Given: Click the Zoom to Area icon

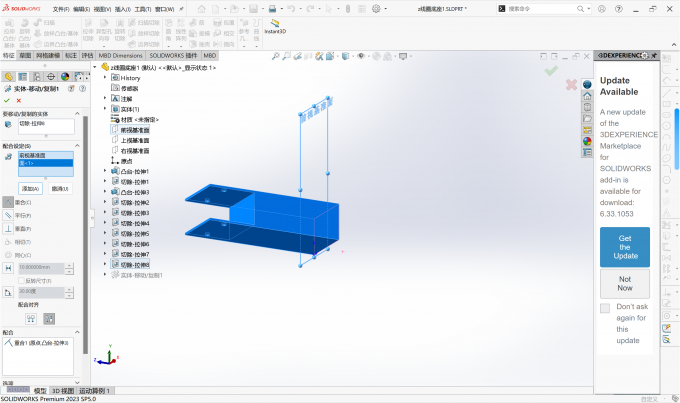Looking at the screenshot, I should point(286,56).
